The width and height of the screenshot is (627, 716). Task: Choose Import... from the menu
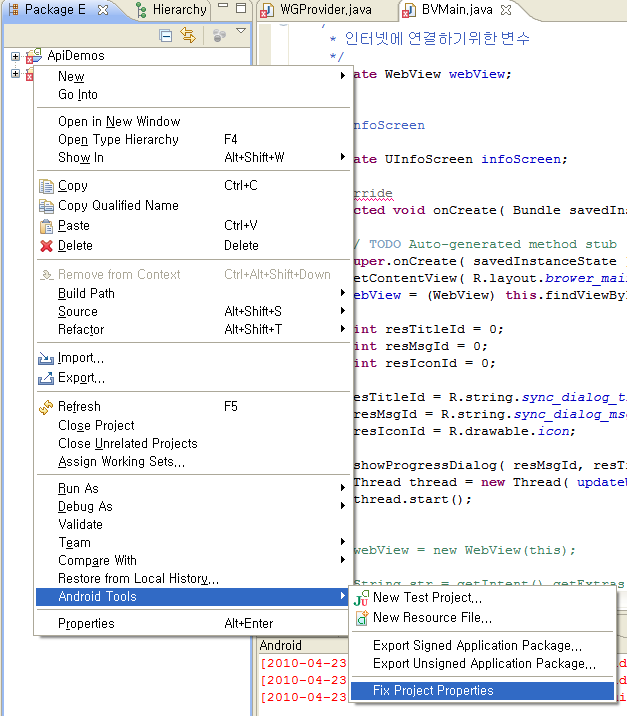point(193,358)
